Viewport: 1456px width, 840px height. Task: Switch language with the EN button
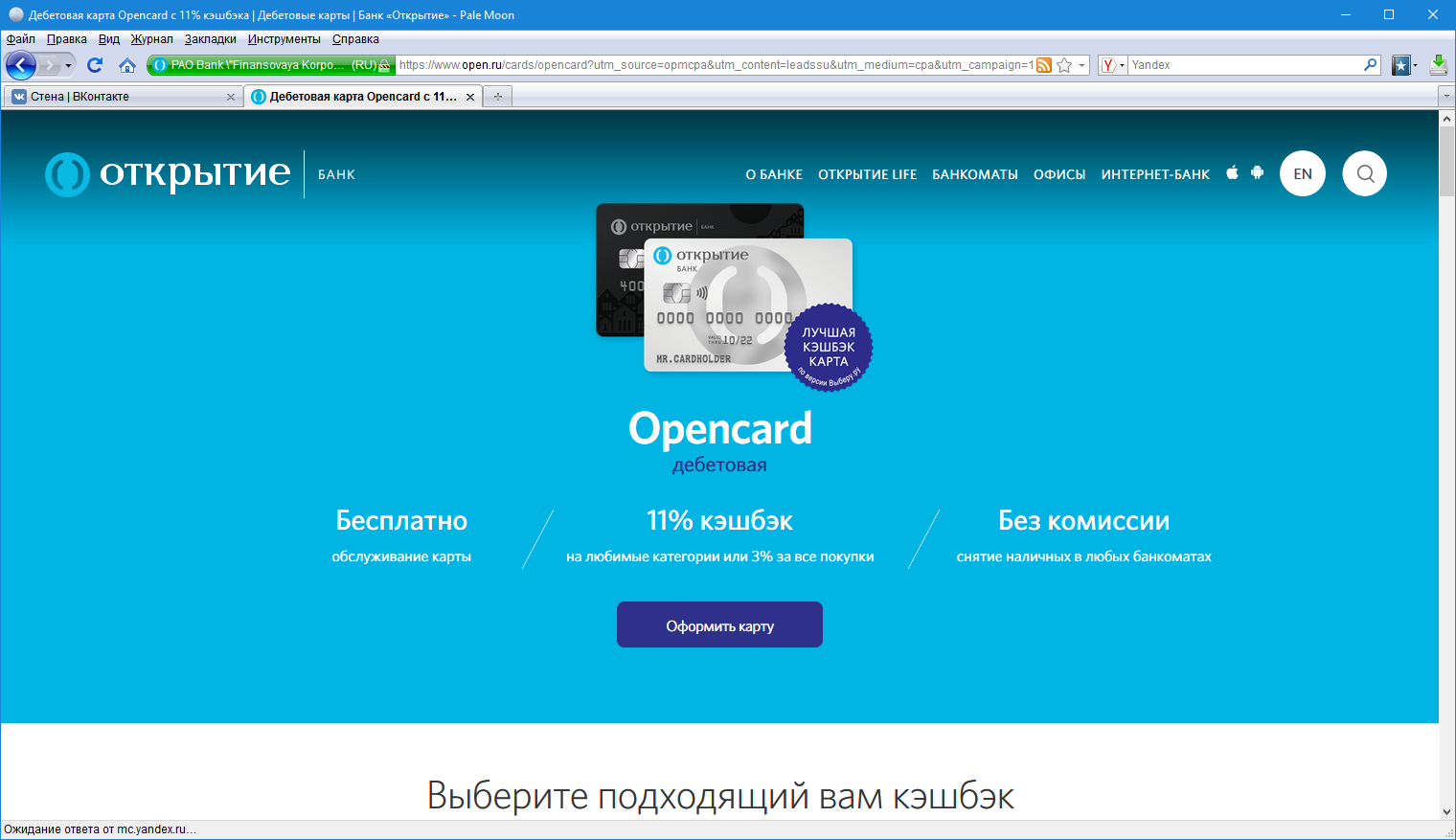1303,173
